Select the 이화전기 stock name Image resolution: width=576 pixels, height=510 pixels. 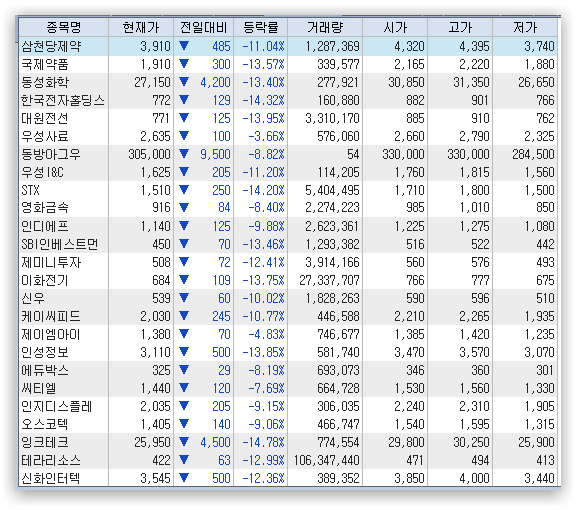(x=45, y=280)
